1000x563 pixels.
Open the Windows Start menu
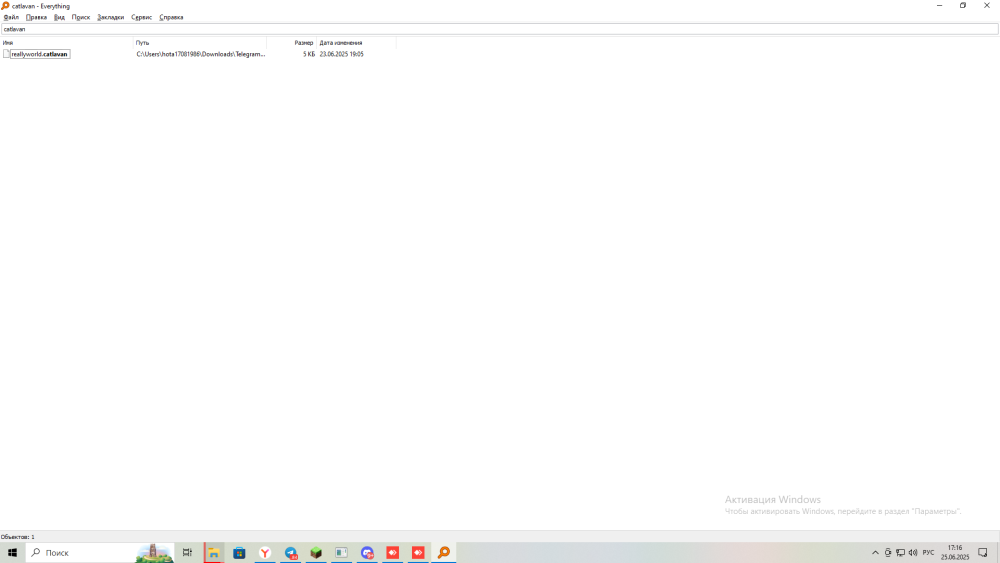point(12,553)
